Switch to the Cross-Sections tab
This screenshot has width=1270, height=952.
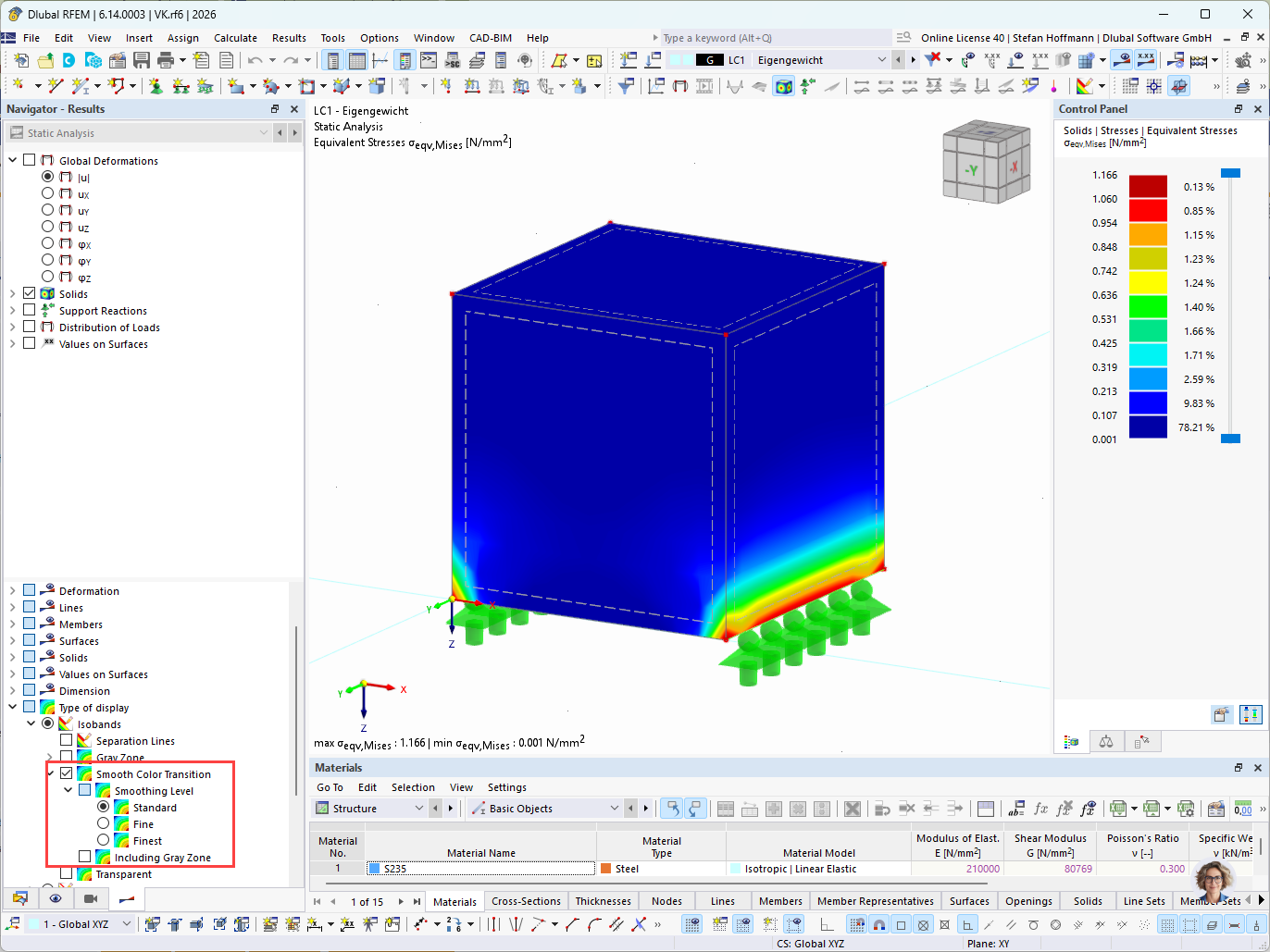point(525,900)
